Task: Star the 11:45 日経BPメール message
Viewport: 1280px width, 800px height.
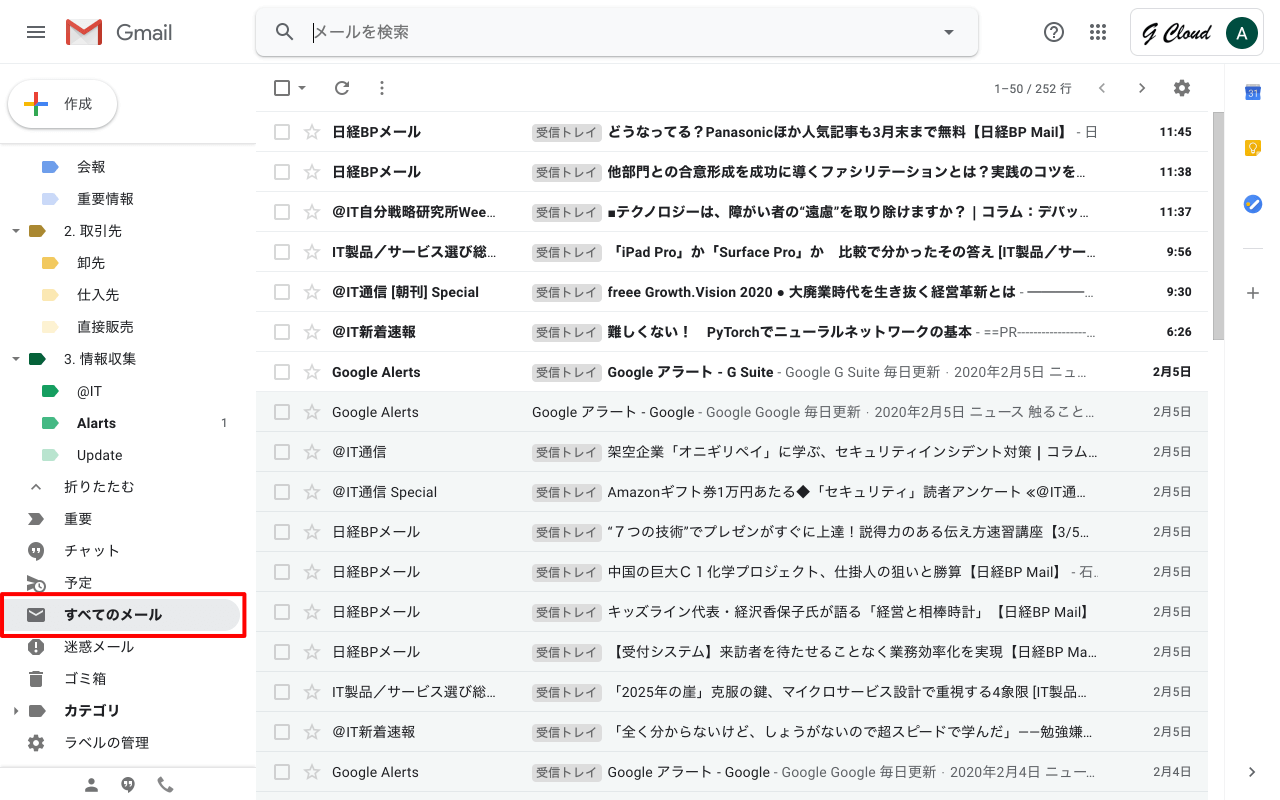Action: pyautogui.click(x=312, y=132)
